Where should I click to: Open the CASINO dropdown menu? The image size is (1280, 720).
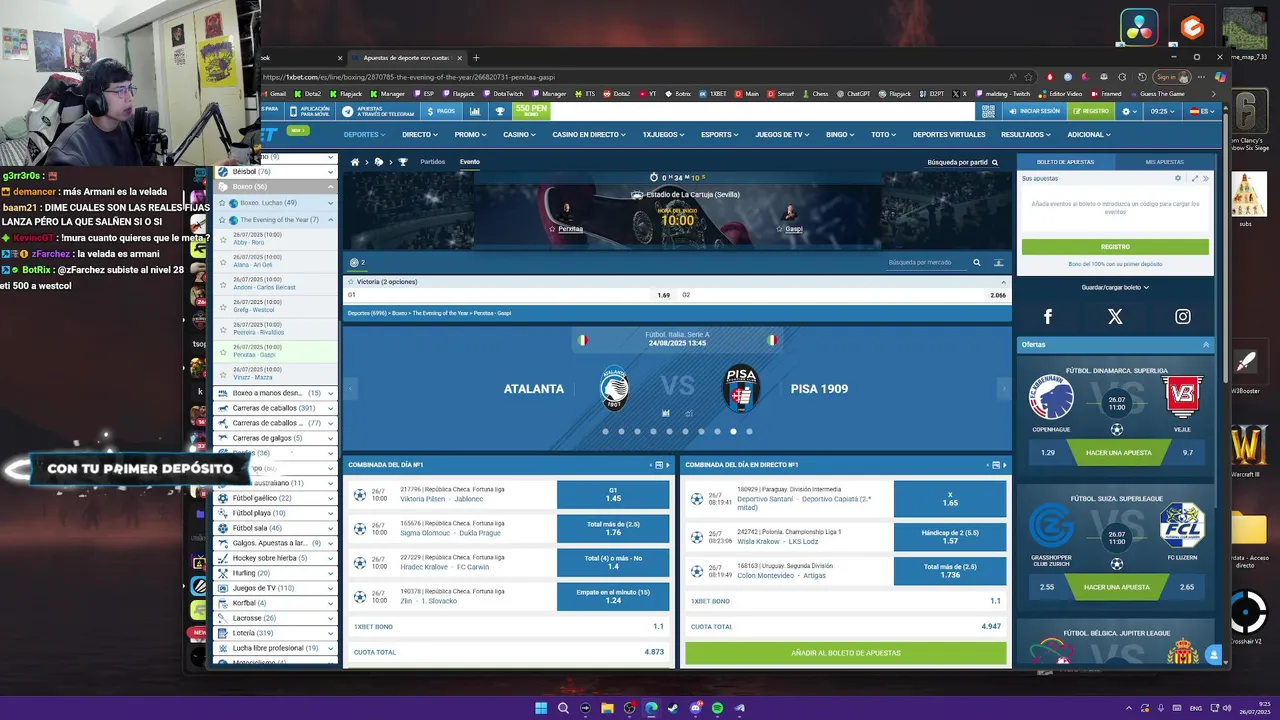(x=520, y=134)
